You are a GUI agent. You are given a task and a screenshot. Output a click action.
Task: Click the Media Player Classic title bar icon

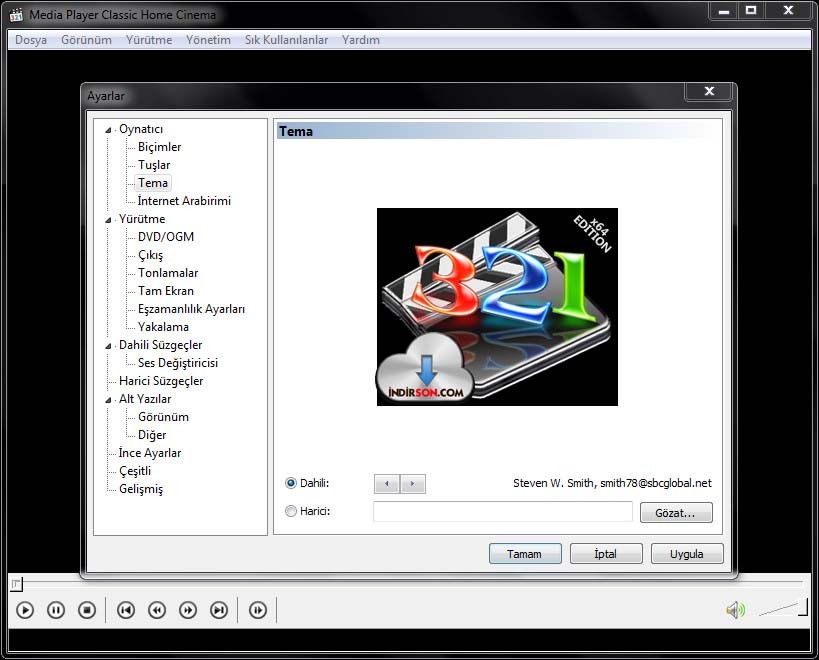[16, 15]
